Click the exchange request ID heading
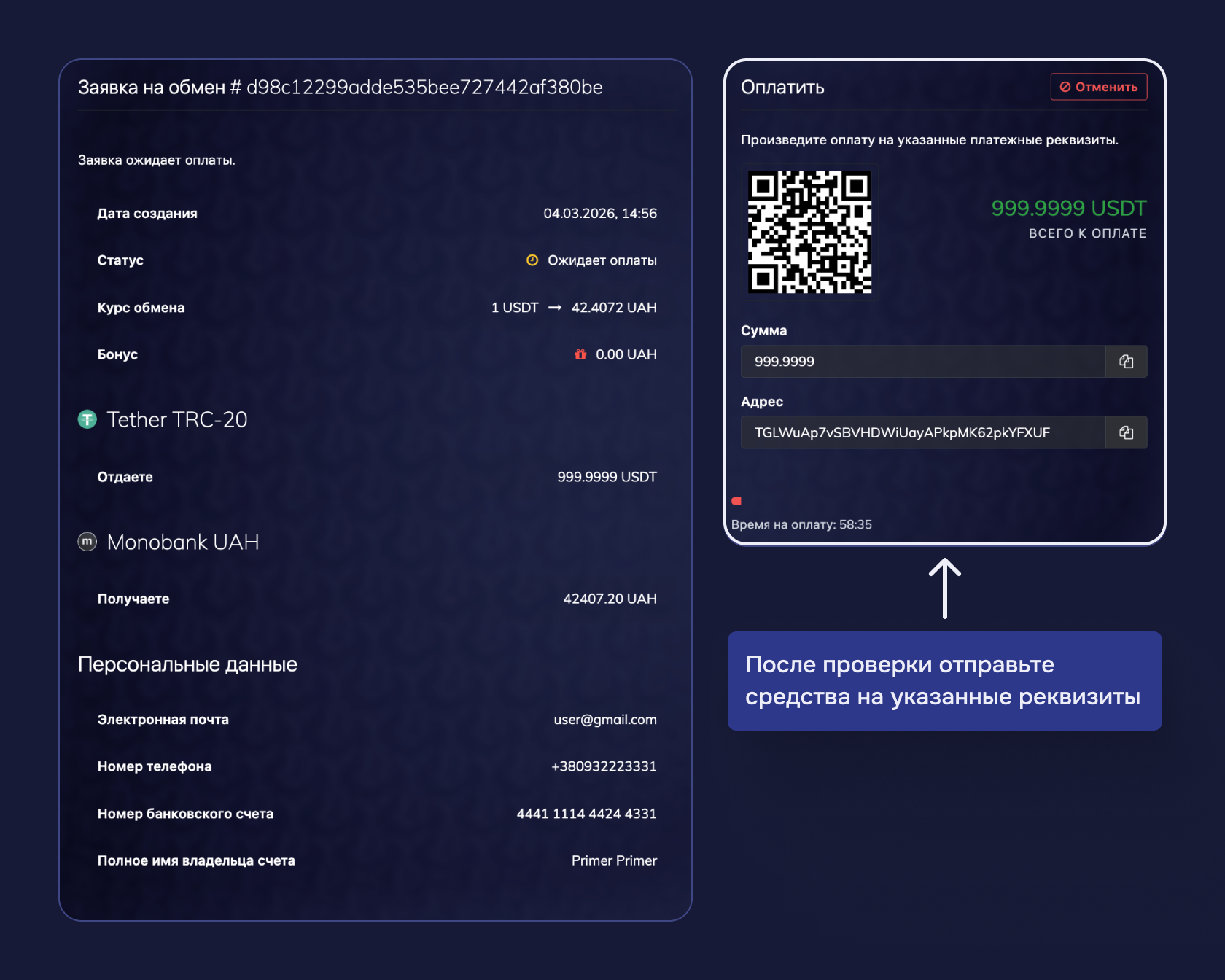Screen dimensions: 1225x980 tap(340, 87)
